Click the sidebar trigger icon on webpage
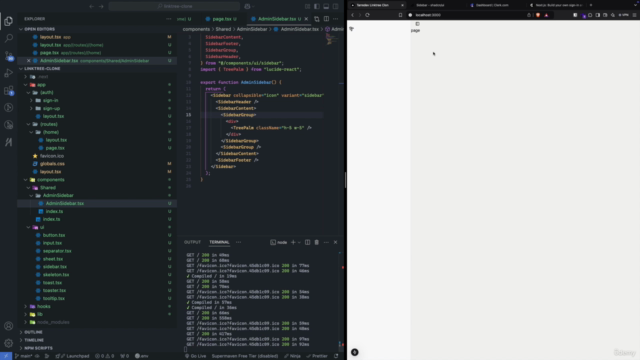Screen dimensions: 640x360 pyautogui.click(x=417, y=24)
